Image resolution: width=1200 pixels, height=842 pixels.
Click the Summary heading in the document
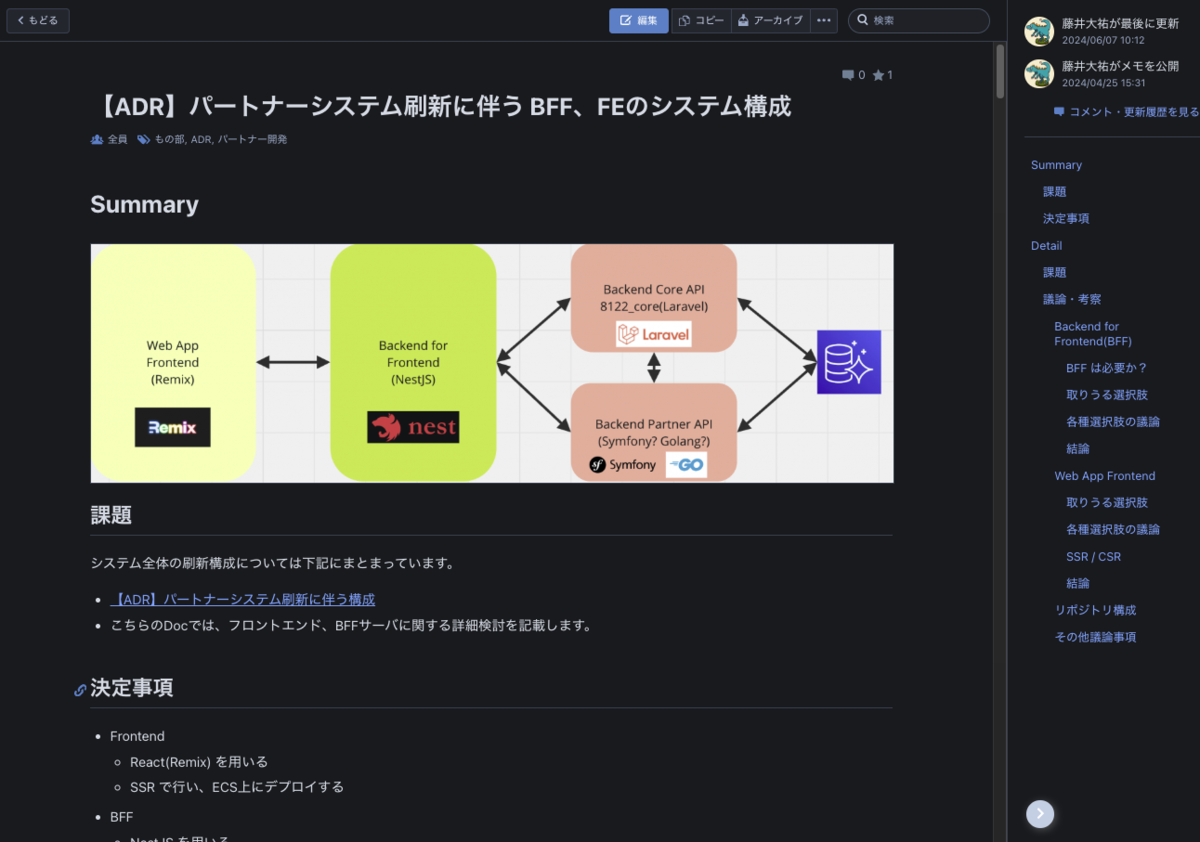[x=144, y=205]
